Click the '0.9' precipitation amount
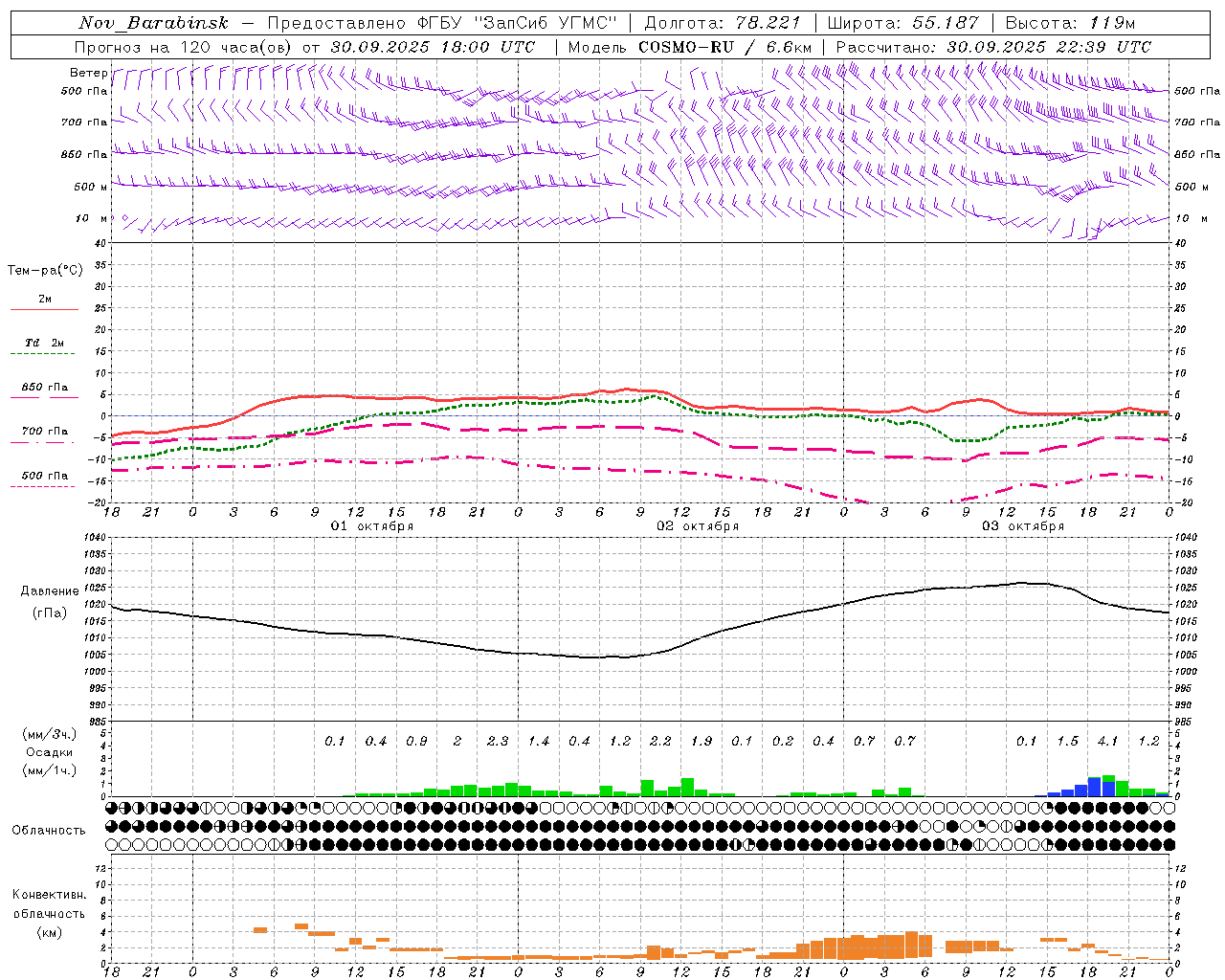The image size is (1225, 980). pyautogui.click(x=416, y=741)
